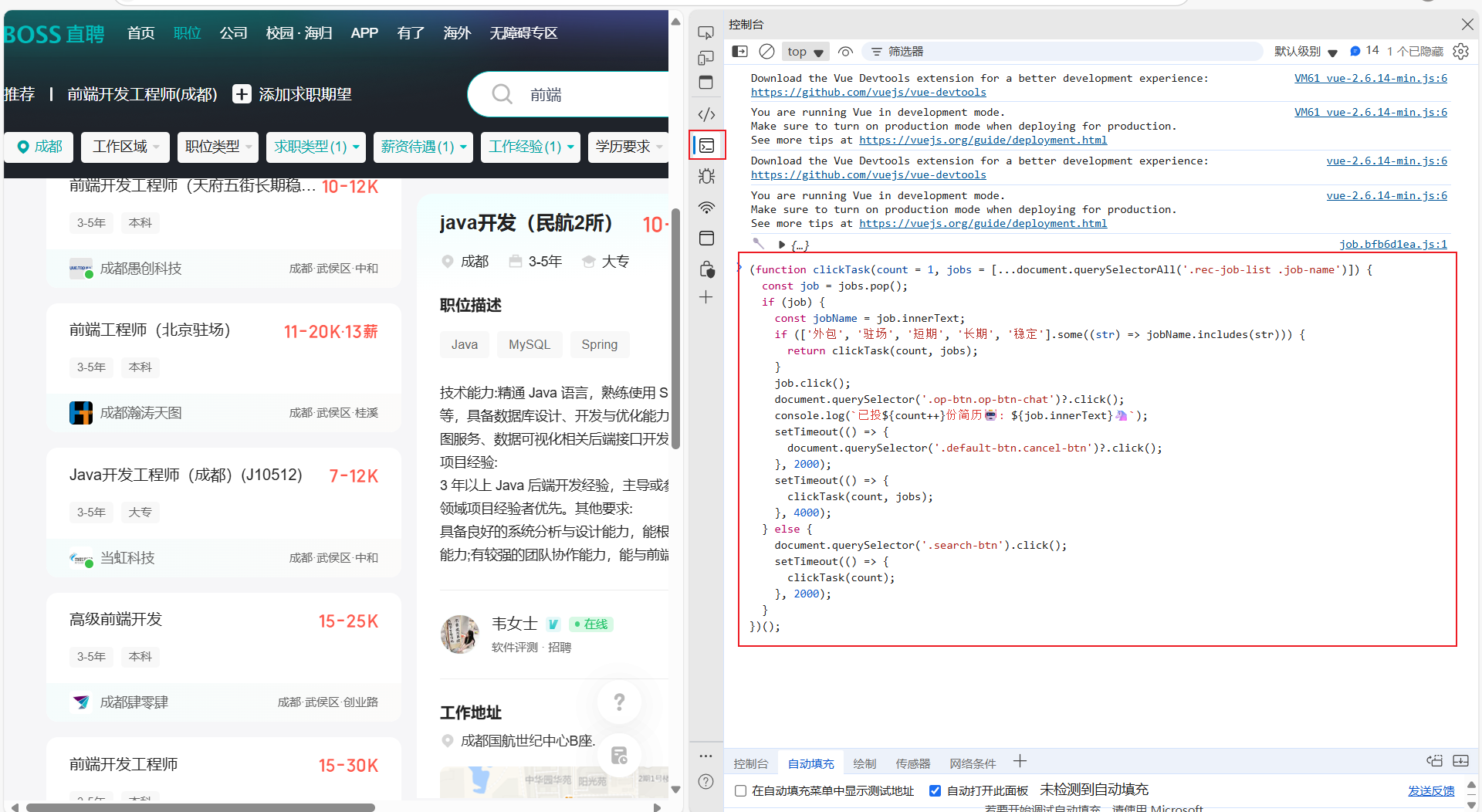
Task: Add a quick view tab with plus
Action: pyautogui.click(x=1020, y=762)
